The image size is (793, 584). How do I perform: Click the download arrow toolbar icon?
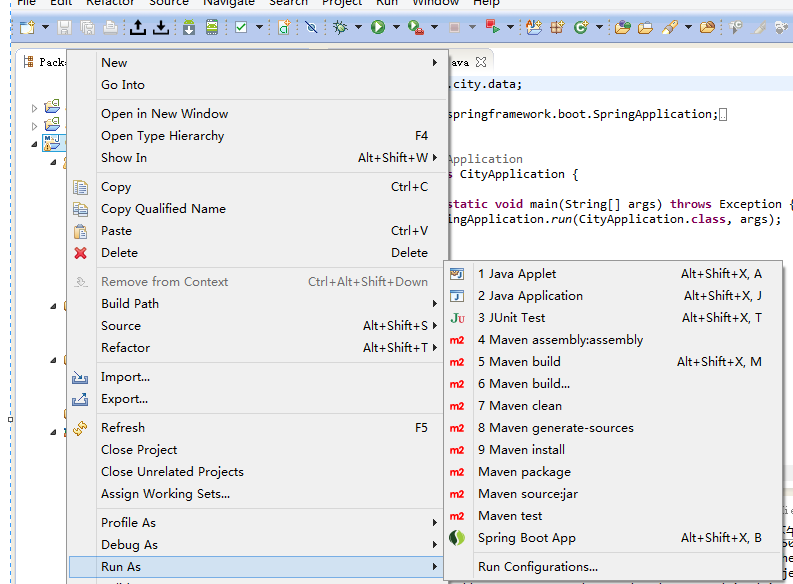[x=161, y=27]
